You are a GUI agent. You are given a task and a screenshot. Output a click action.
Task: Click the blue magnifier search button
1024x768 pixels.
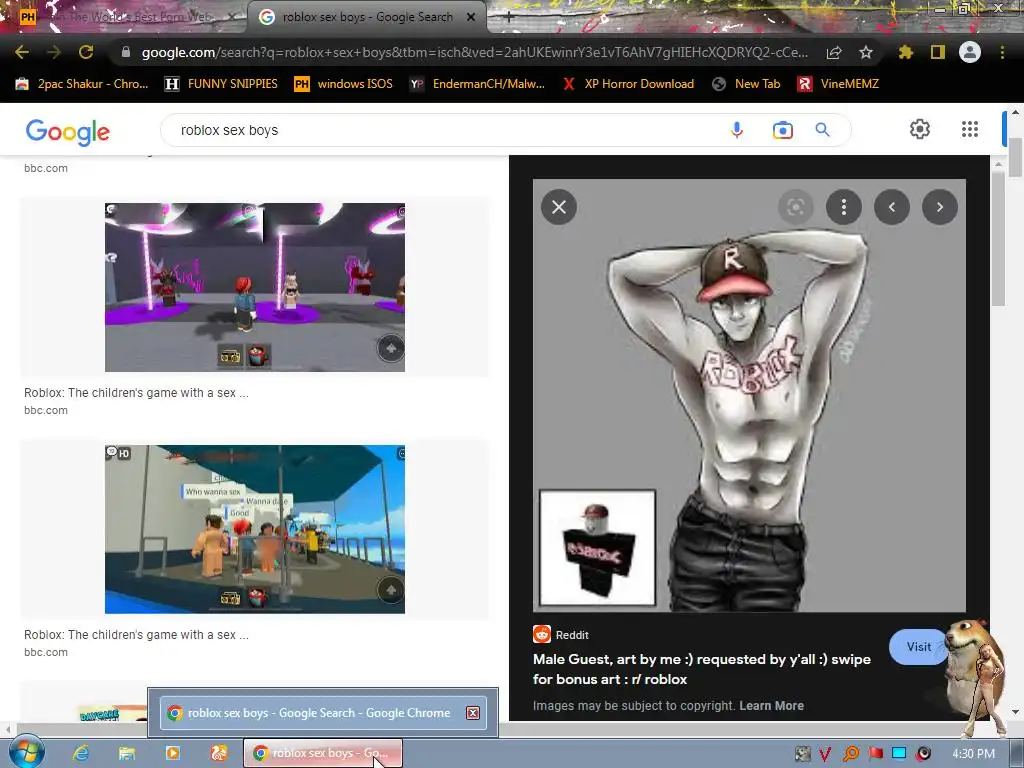(822, 130)
